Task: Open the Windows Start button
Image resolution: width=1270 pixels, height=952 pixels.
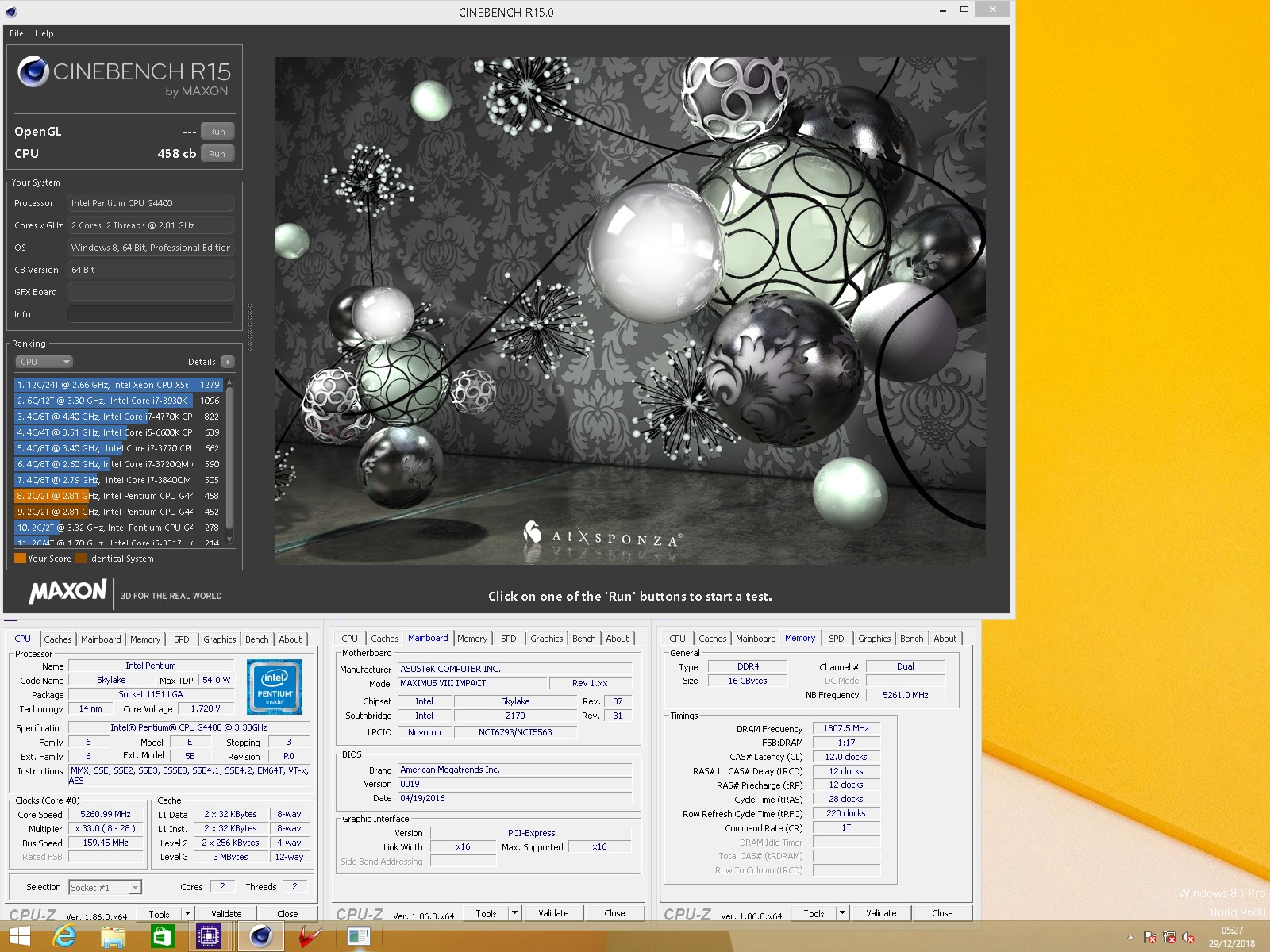Action: point(20,937)
